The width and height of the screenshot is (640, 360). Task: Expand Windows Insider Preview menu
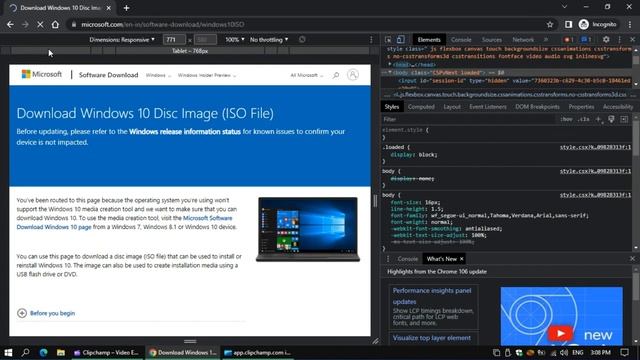(x=207, y=75)
